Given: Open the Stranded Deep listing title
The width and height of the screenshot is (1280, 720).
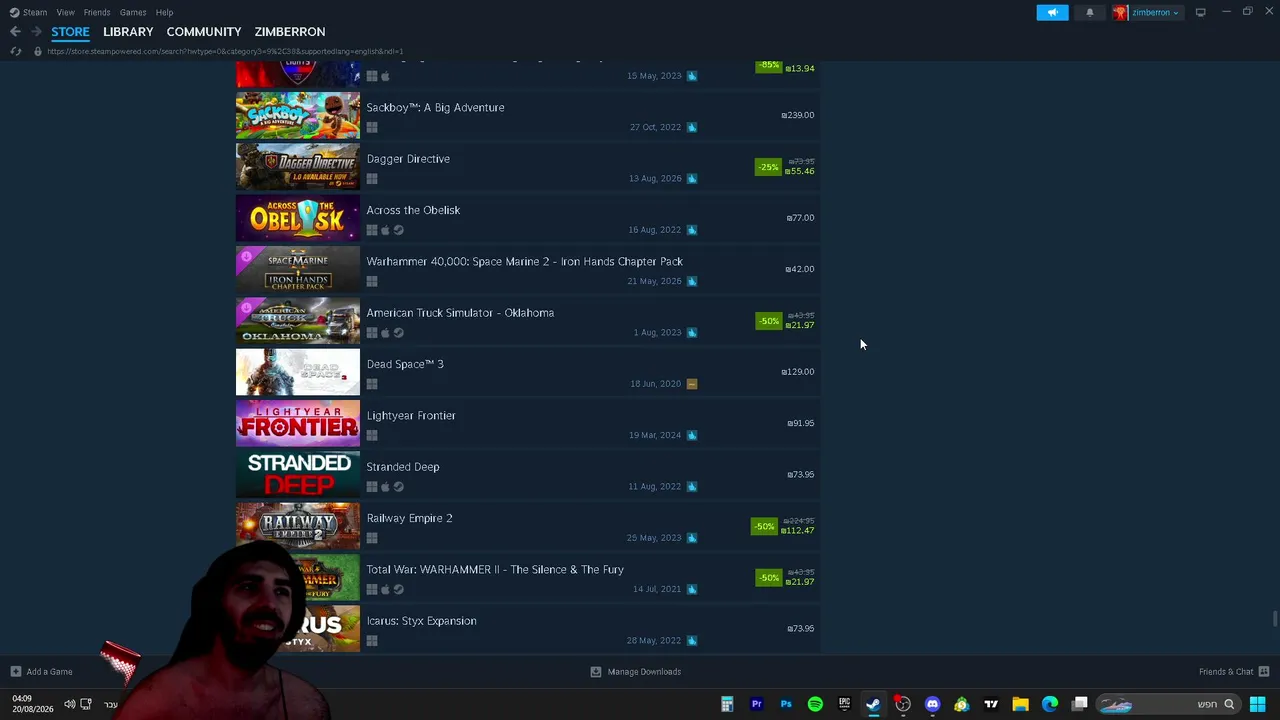Looking at the screenshot, I should (x=403, y=467).
